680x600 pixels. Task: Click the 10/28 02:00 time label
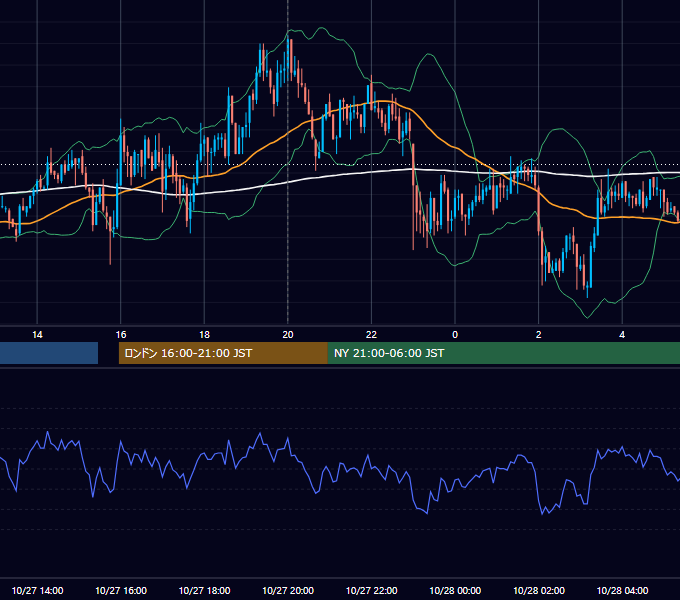click(x=539, y=590)
